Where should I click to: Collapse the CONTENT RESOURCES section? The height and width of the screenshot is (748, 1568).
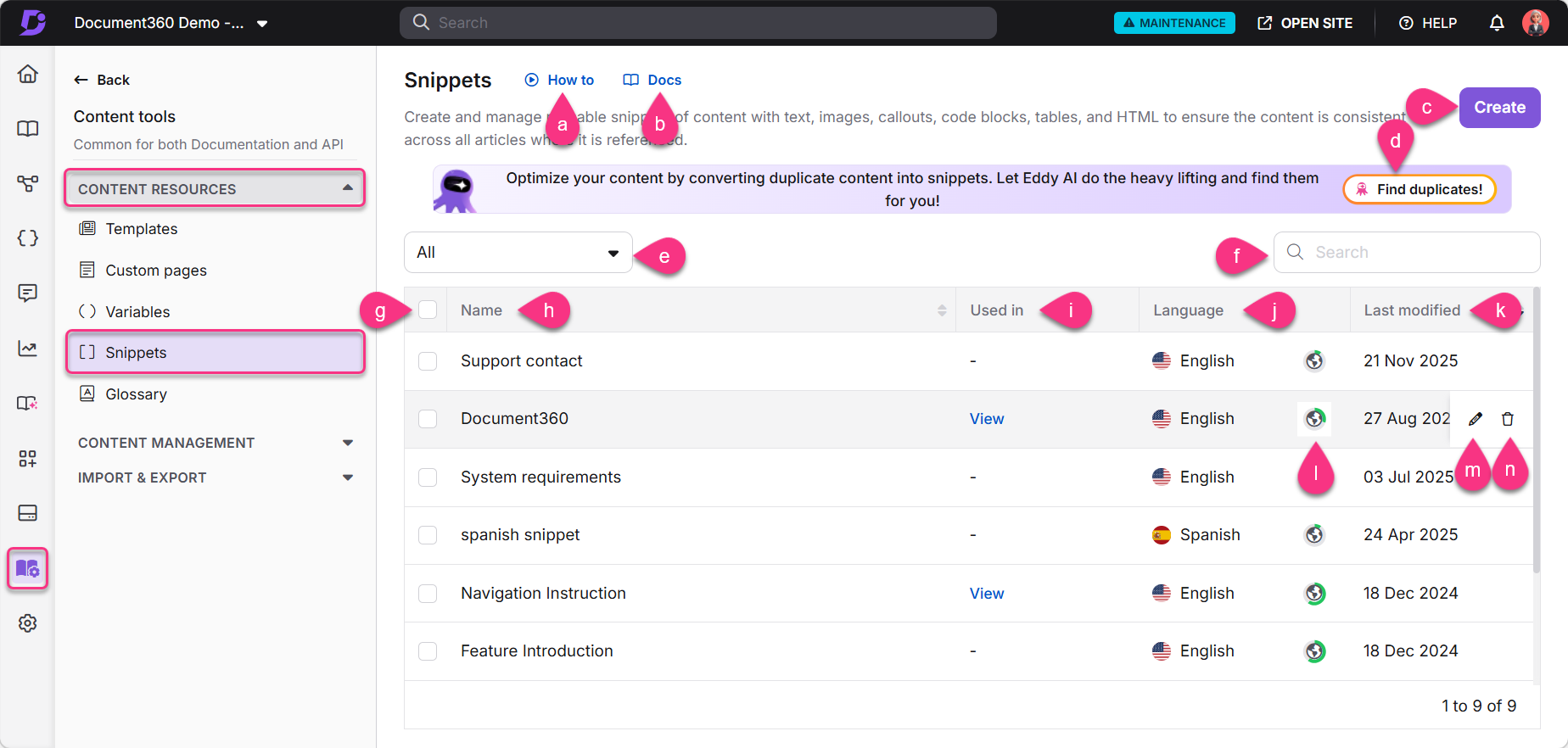tap(215, 188)
